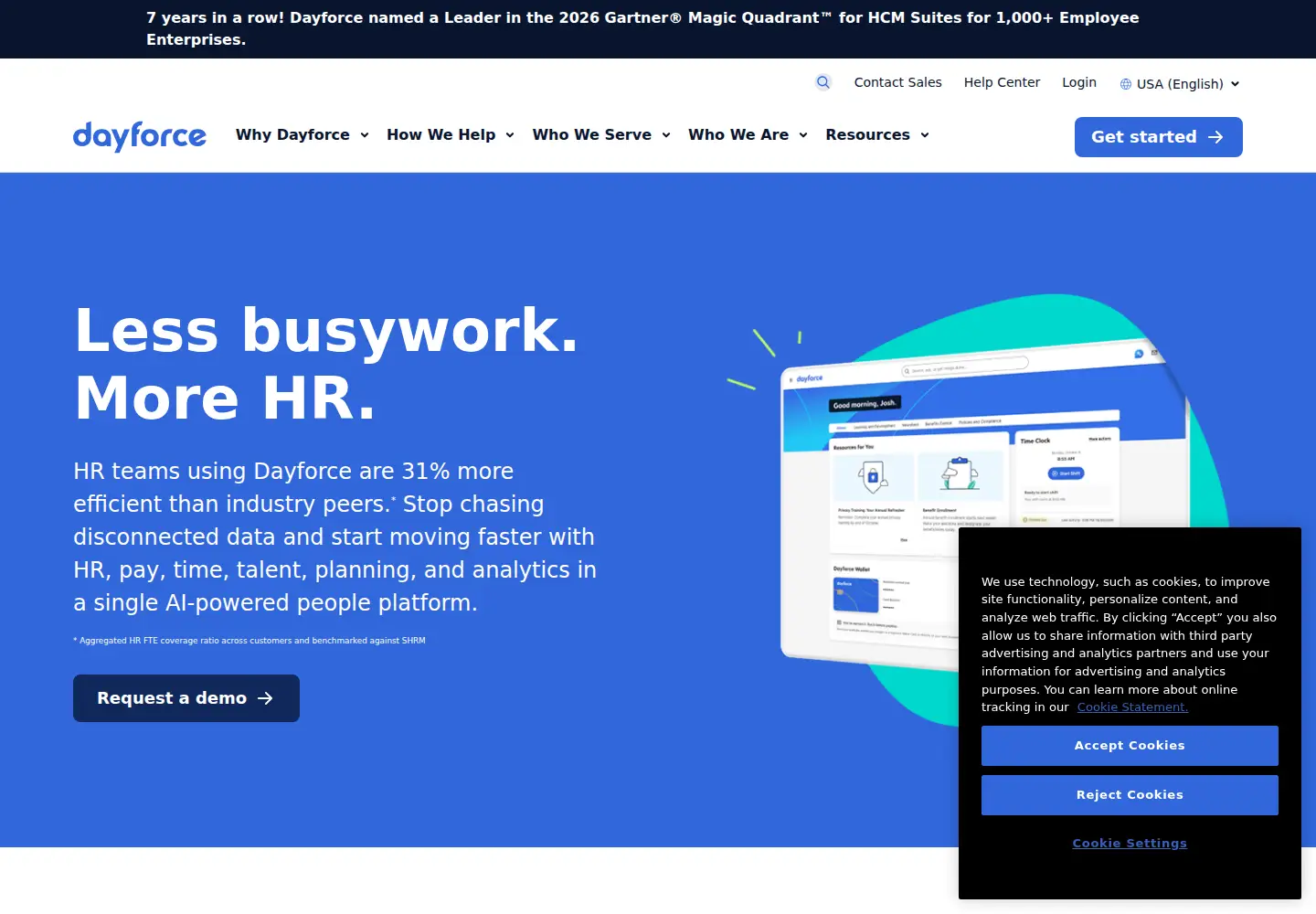Click the Less busywork. More HR. headline
This screenshot has width=1316, height=914.
coord(326,364)
